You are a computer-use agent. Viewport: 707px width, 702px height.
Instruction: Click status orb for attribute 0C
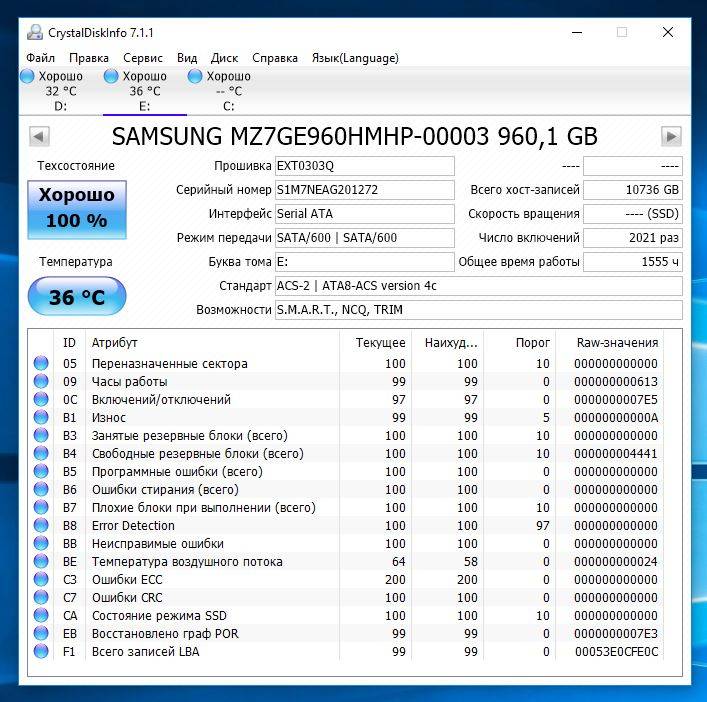(41, 399)
